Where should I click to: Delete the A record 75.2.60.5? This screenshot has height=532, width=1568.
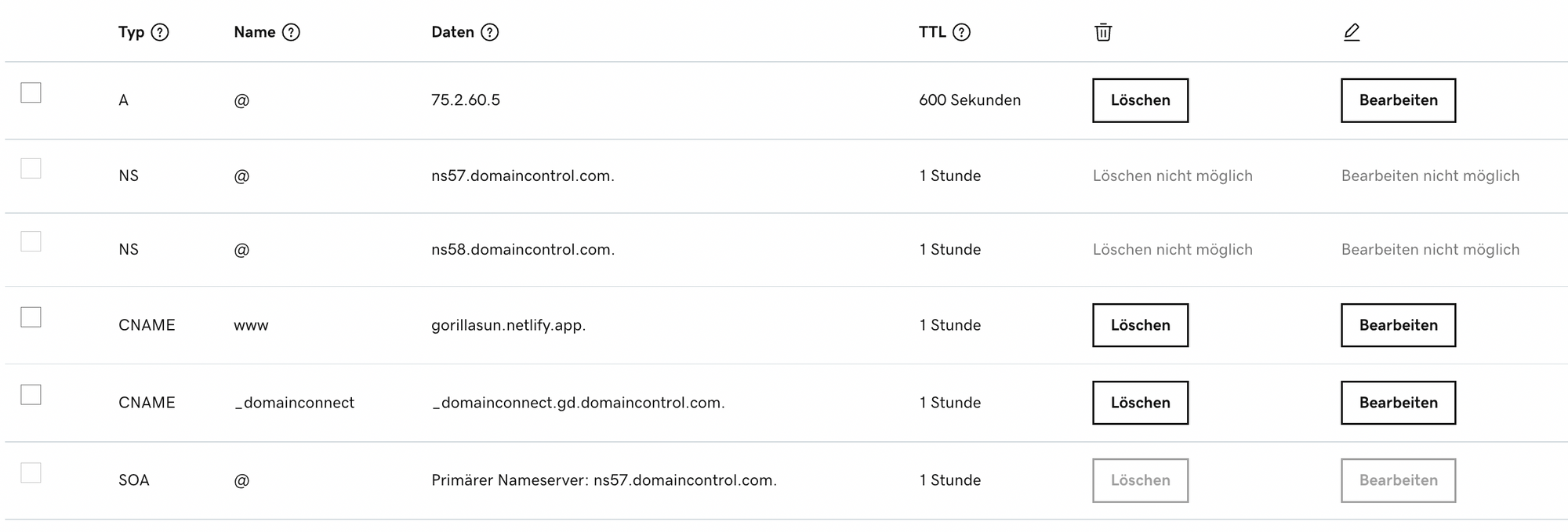pos(1140,100)
